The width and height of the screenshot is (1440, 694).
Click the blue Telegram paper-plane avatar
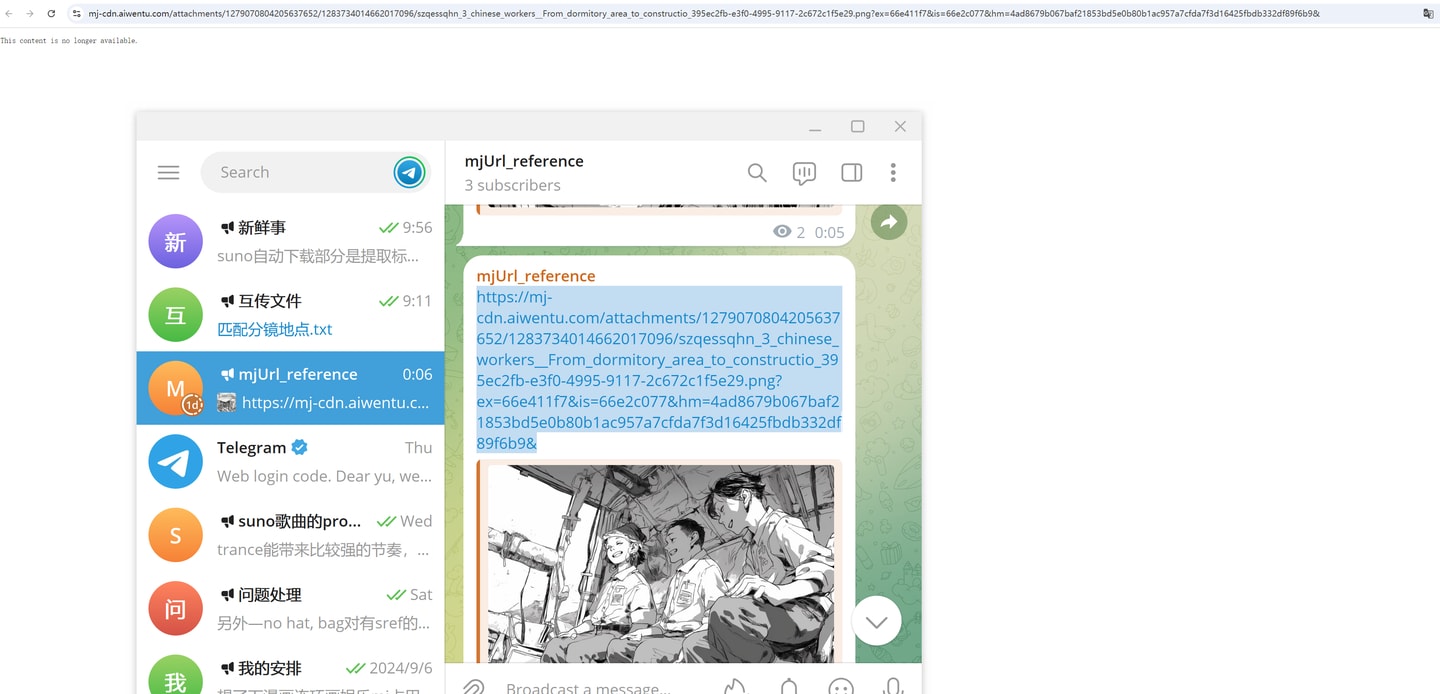pos(175,461)
